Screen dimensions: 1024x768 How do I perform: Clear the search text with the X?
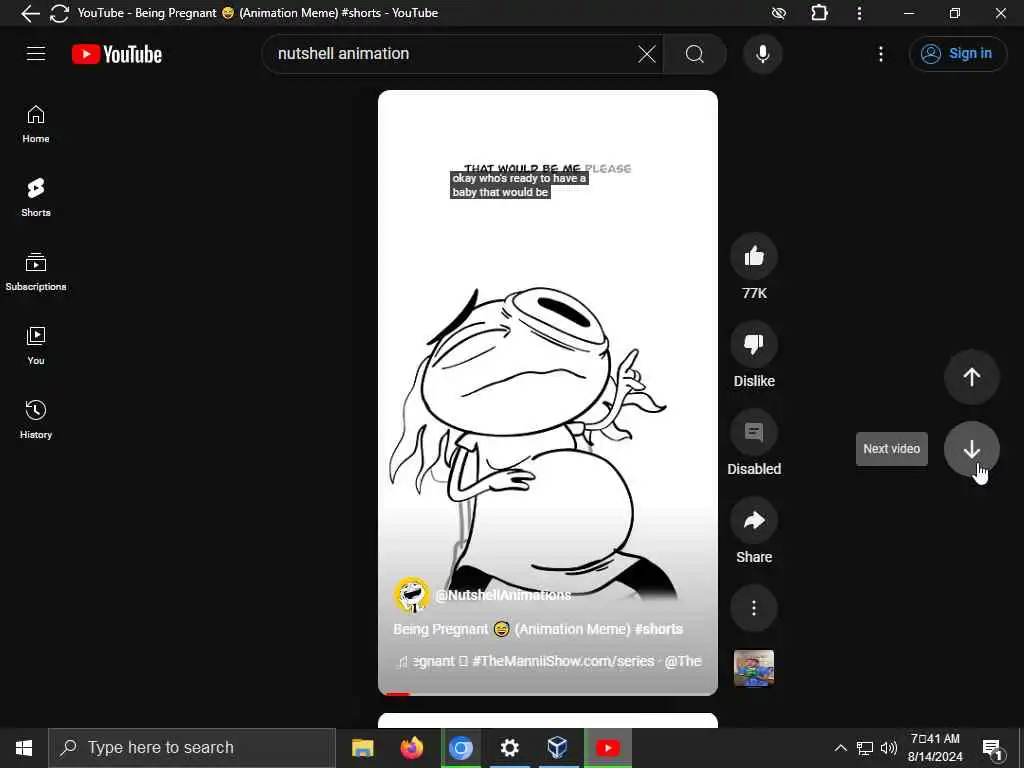(x=647, y=54)
